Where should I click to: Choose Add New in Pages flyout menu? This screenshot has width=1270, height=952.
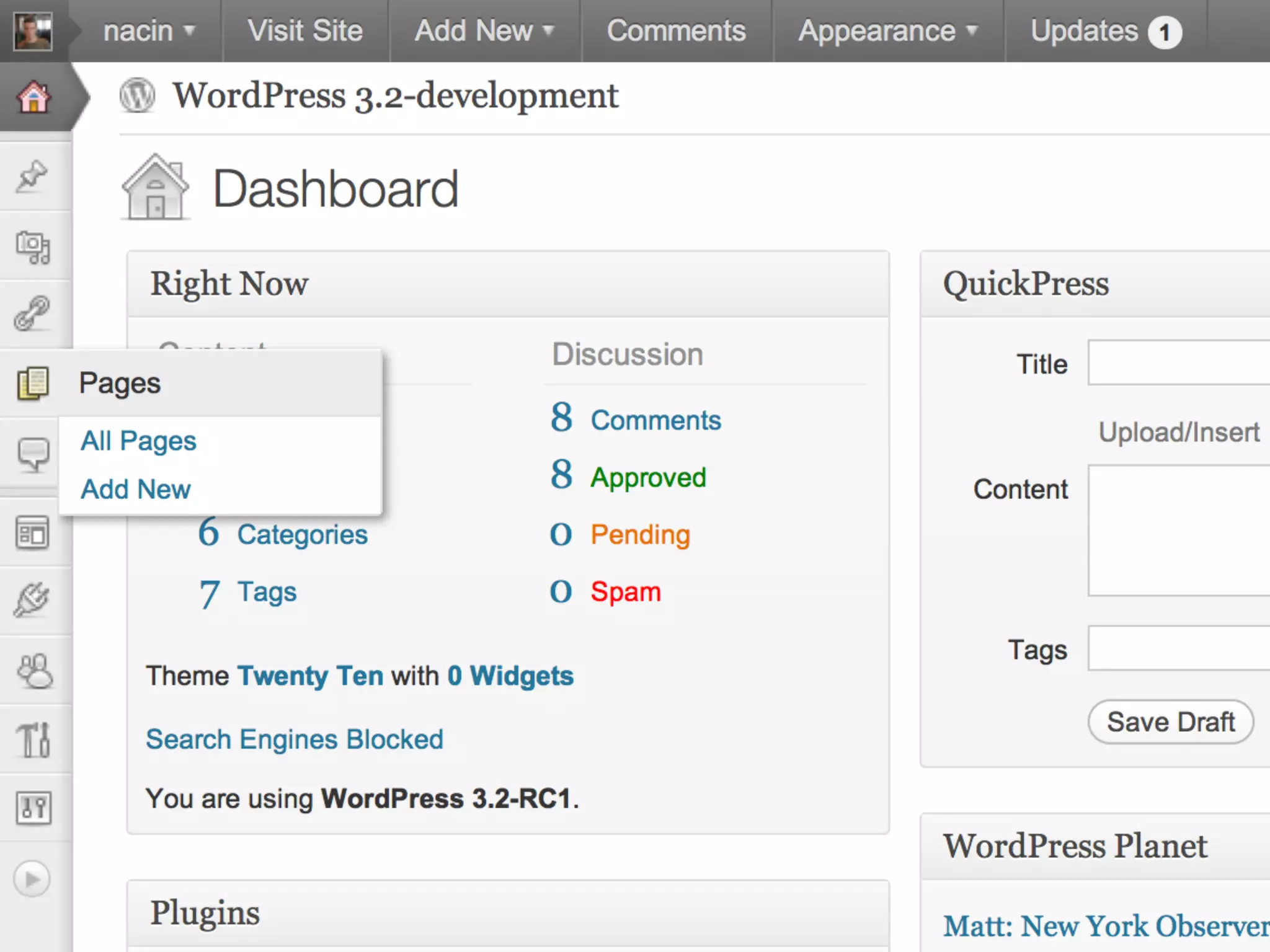point(136,490)
